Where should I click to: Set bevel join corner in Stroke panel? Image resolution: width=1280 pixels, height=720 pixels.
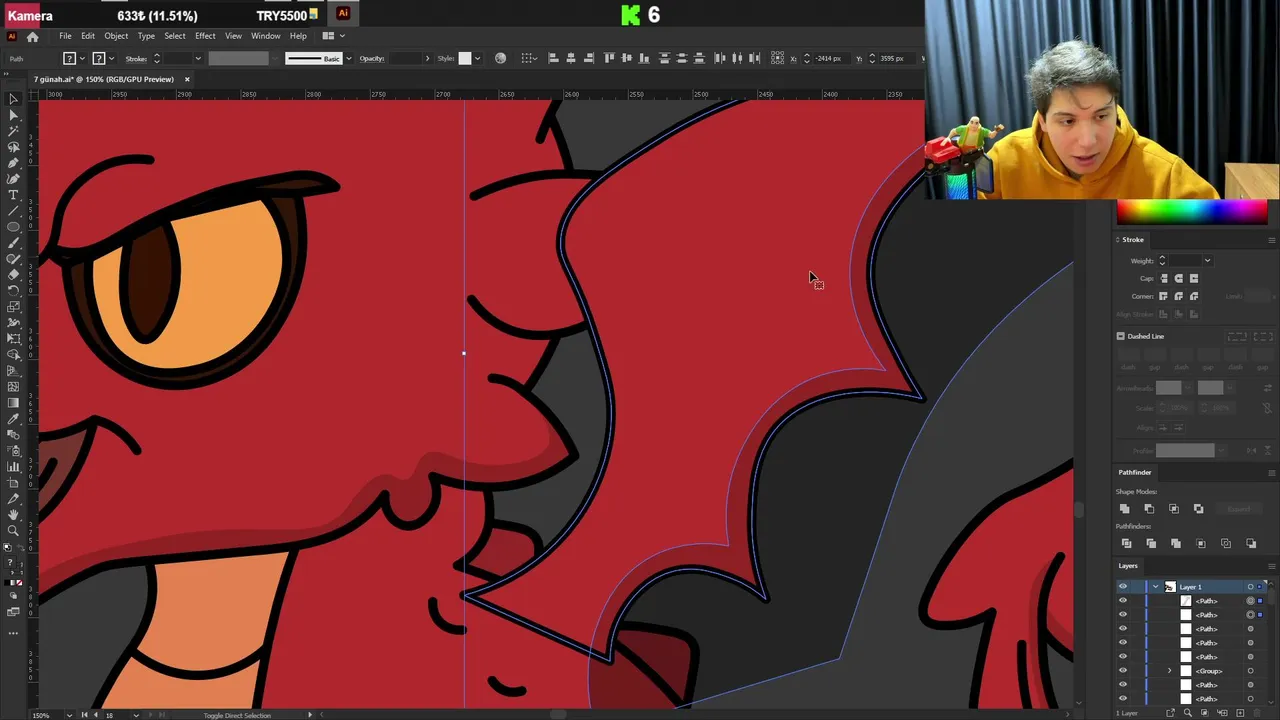pyautogui.click(x=1194, y=296)
